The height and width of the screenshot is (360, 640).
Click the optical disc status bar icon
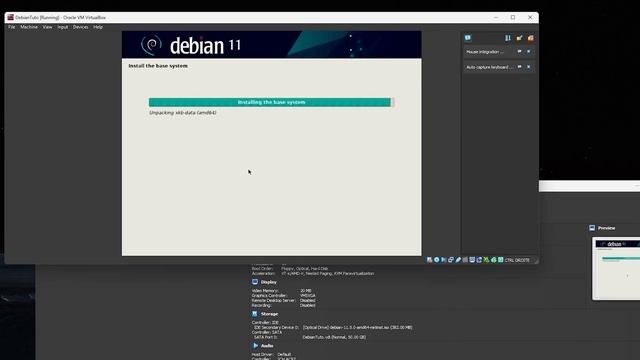[x=437, y=260]
